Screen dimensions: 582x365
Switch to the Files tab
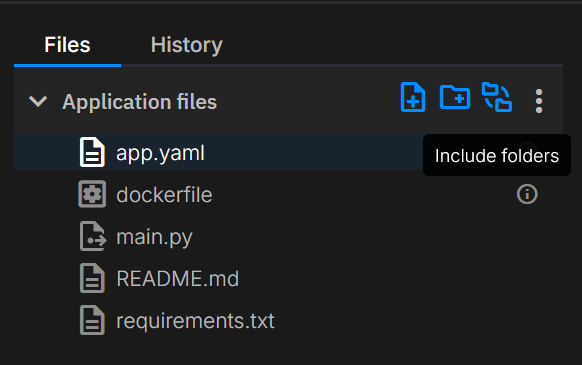[x=67, y=45]
